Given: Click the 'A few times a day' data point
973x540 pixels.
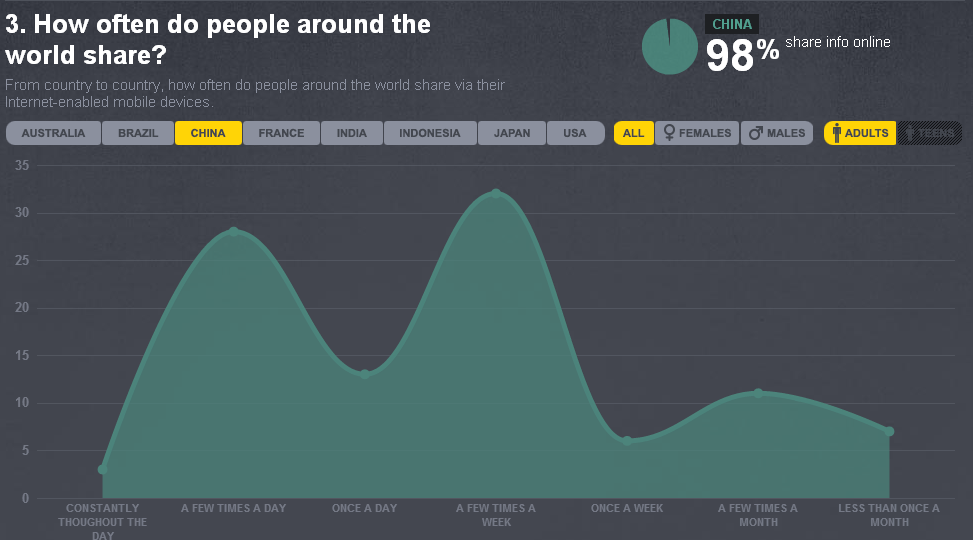Looking at the screenshot, I should [x=234, y=231].
